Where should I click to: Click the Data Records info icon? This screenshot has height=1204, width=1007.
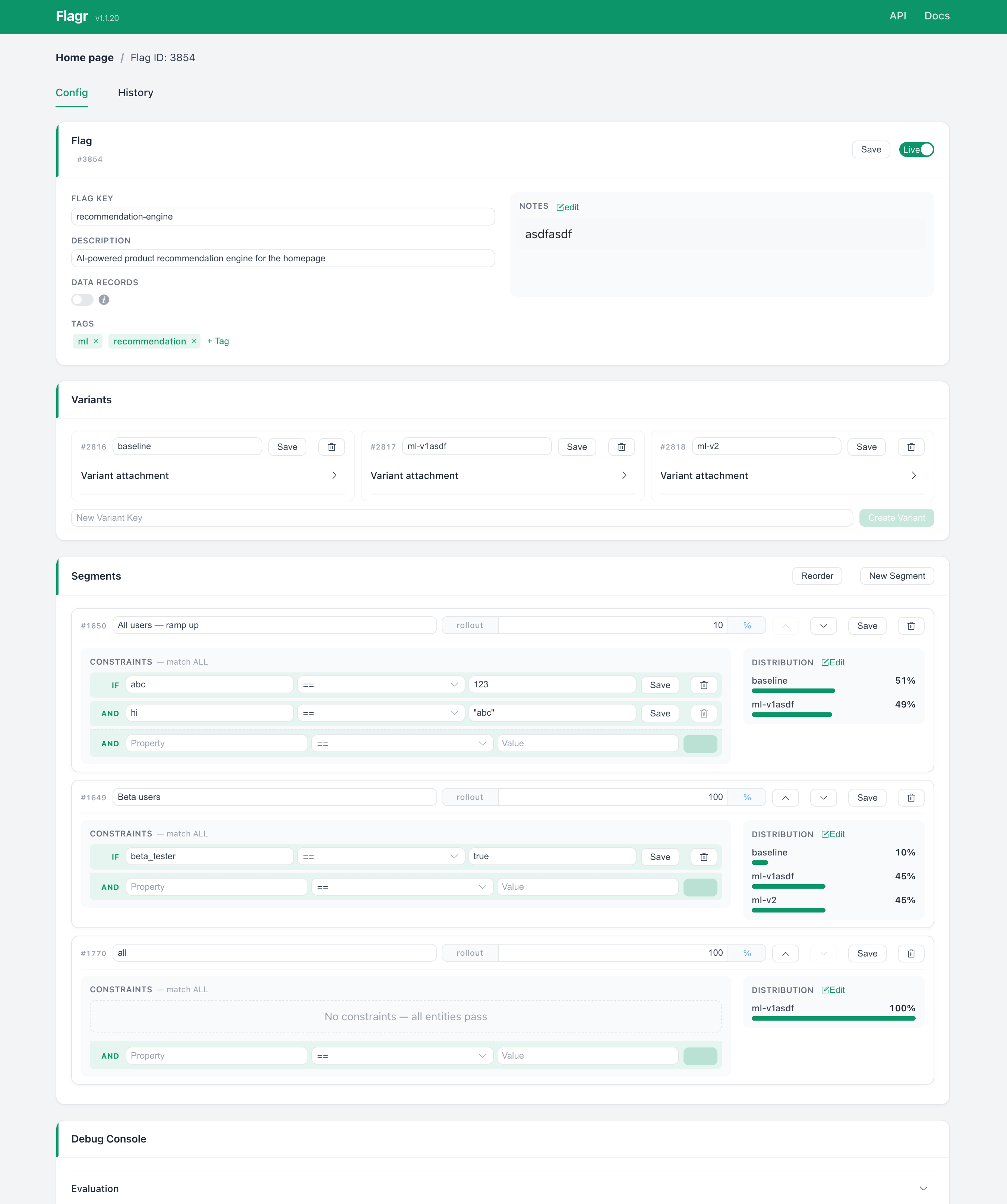104,300
